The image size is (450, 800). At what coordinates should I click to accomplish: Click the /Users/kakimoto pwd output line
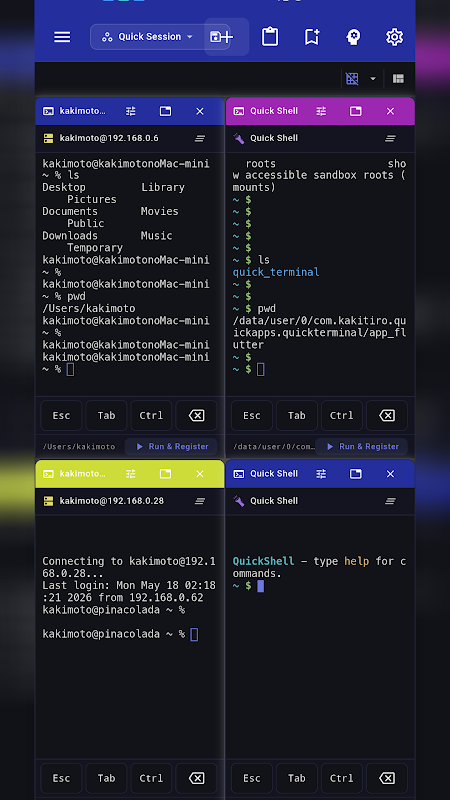[x=89, y=309]
